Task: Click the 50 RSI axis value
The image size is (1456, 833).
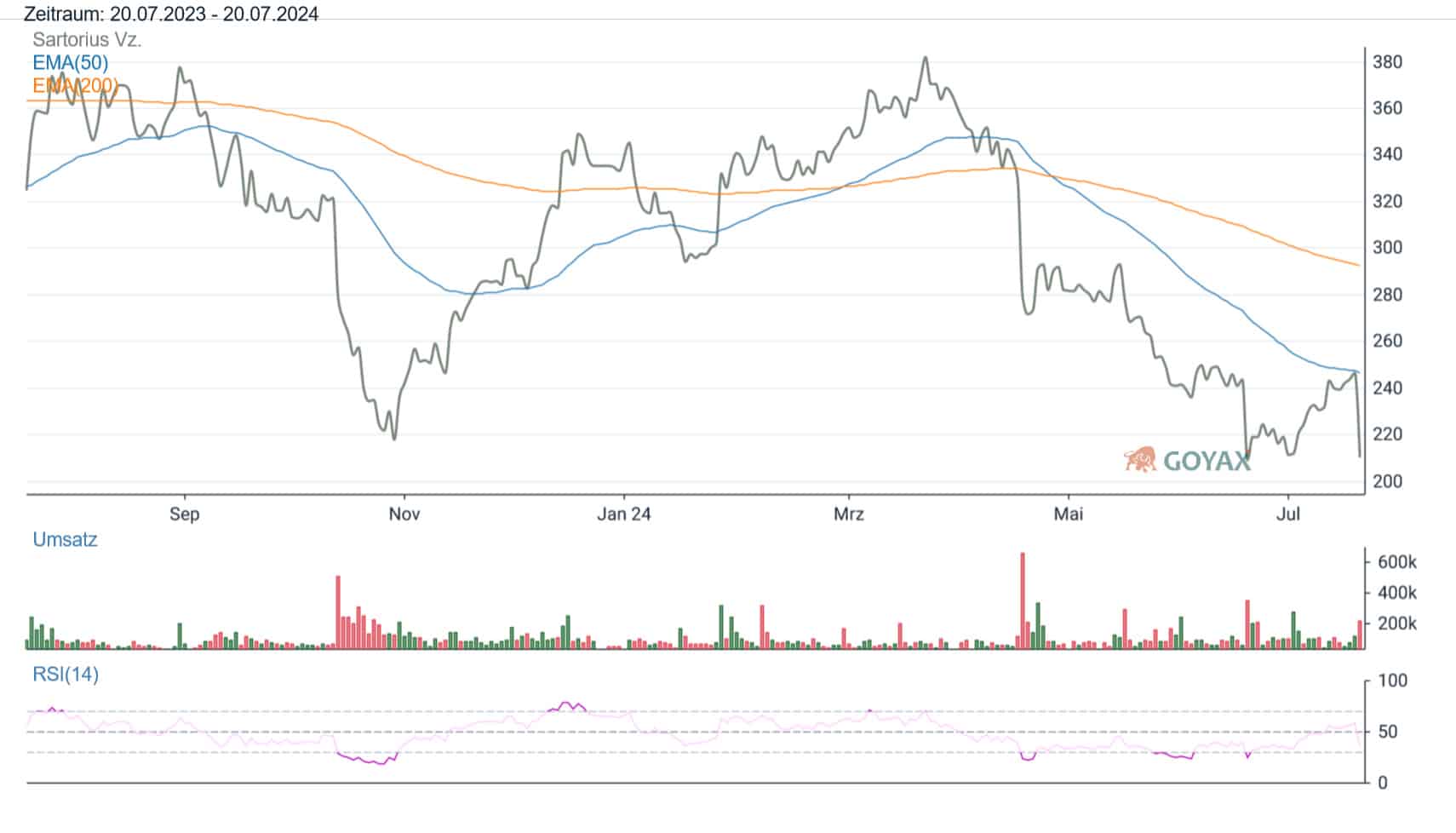Action: click(x=1388, y=732)
